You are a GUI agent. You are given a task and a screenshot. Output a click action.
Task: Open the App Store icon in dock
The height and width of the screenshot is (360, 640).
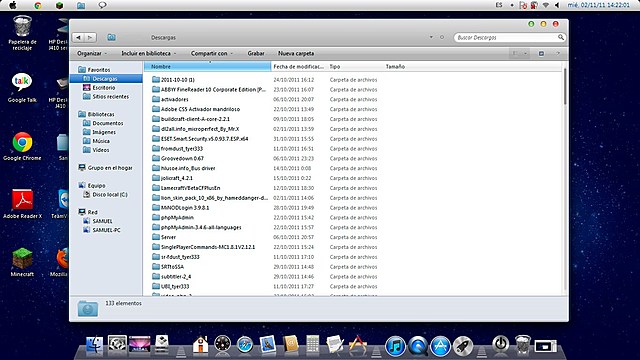[440, 346]
